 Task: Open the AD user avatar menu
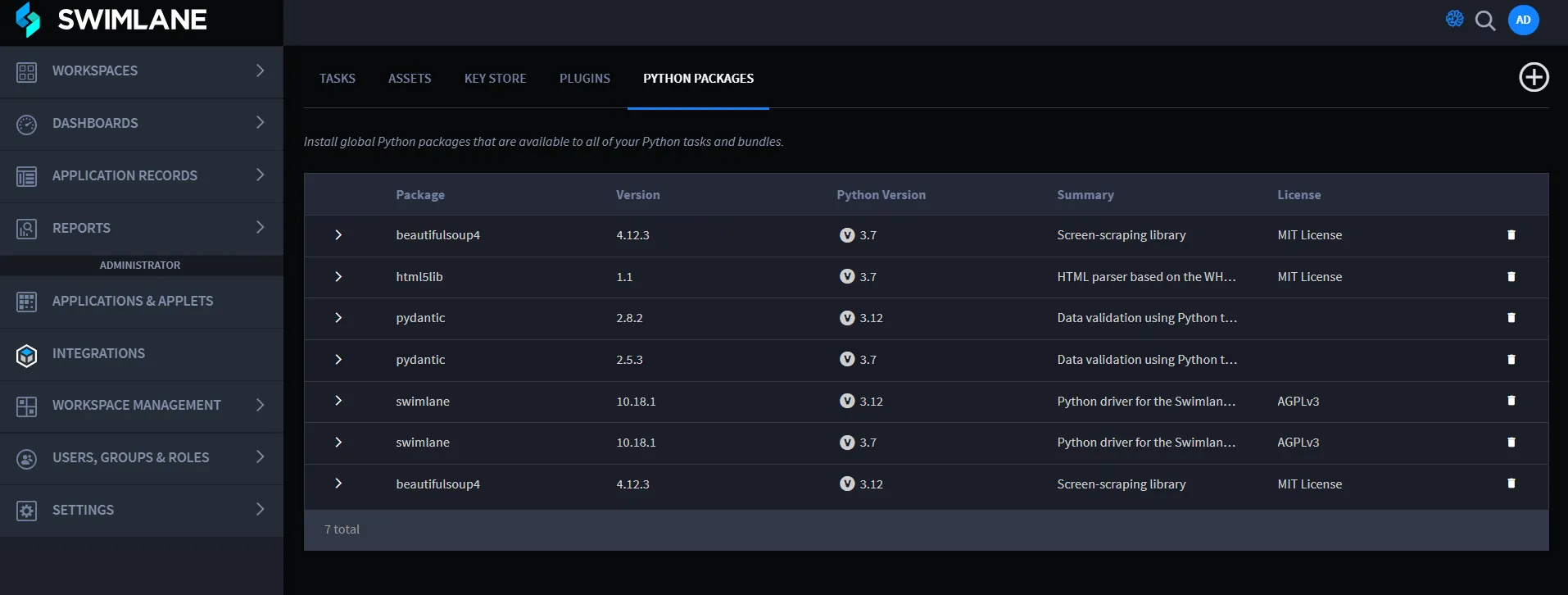click(1523, 20)
